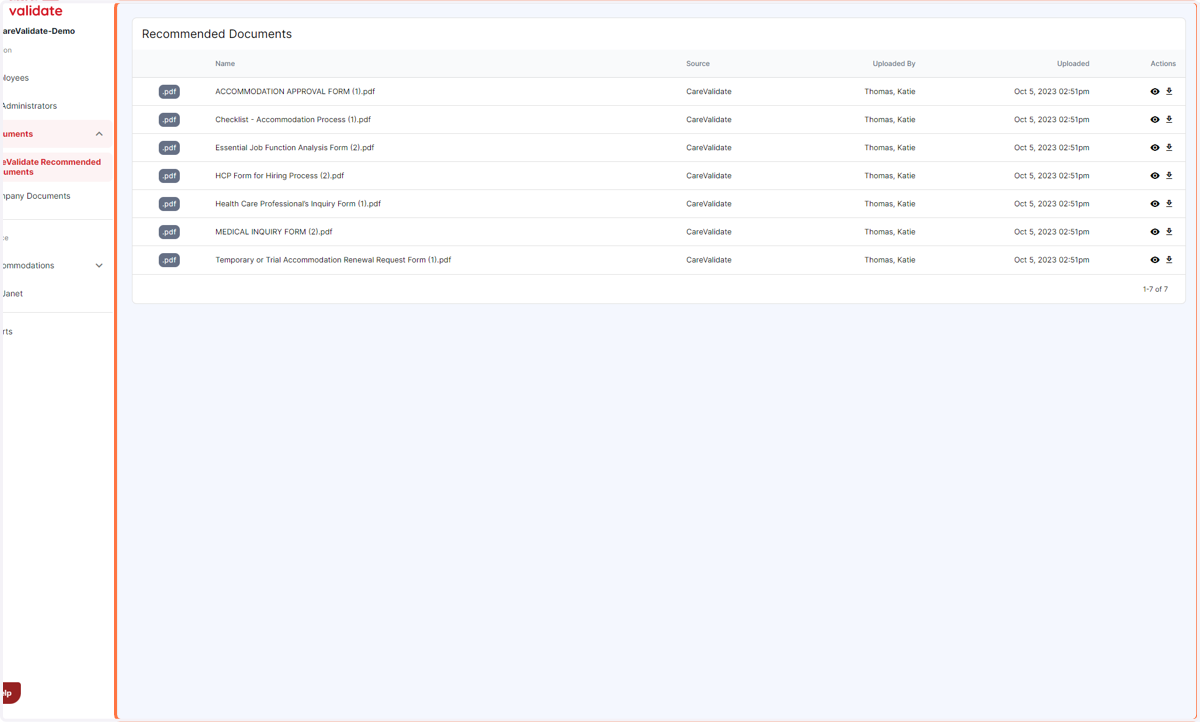Click file name MEDICAL INQUIRY FORM (2).pdf
The width and height of the screenshot is (1200, 722).
pyautogui.click(x=274, y=232)
